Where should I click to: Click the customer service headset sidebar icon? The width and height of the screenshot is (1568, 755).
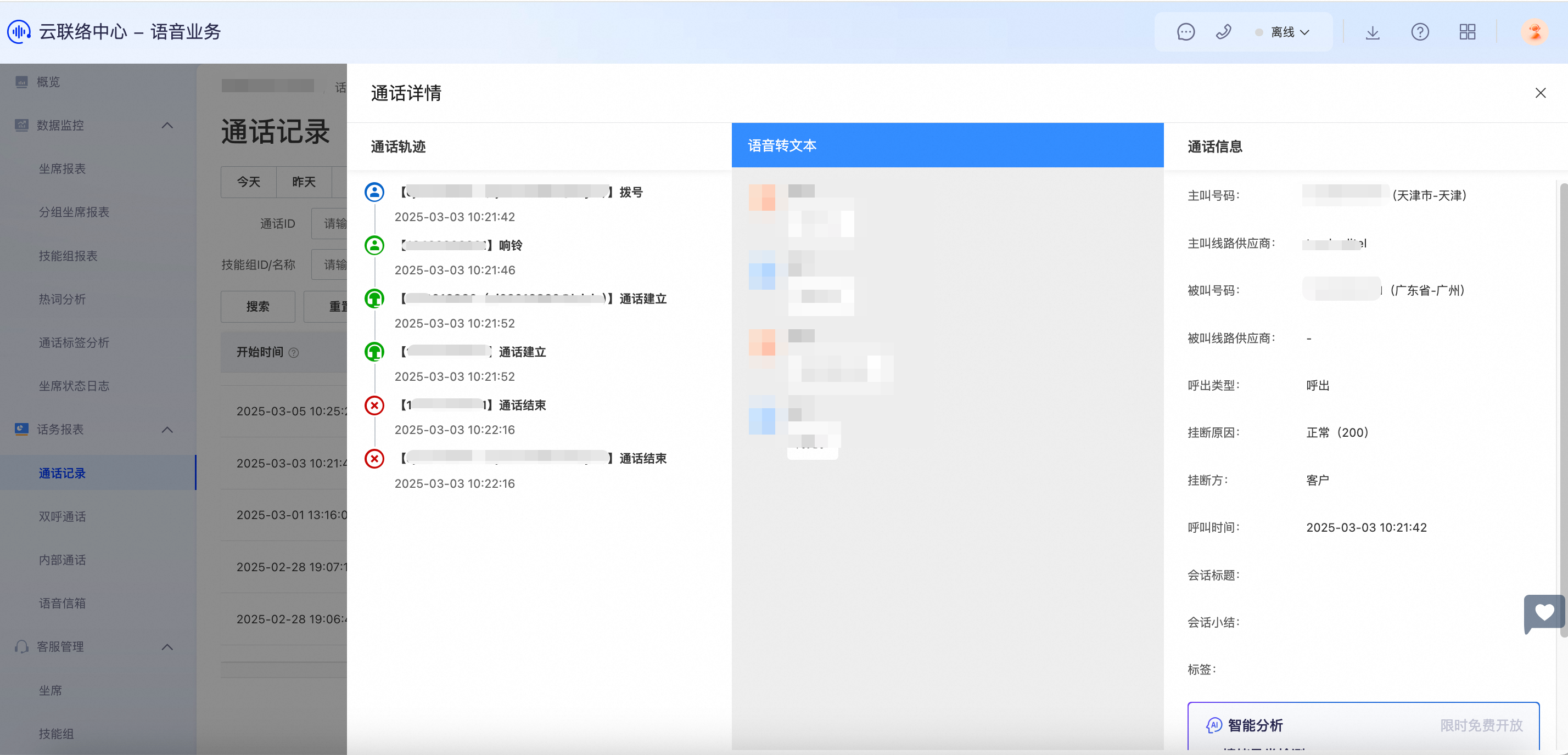coord(21,646)
